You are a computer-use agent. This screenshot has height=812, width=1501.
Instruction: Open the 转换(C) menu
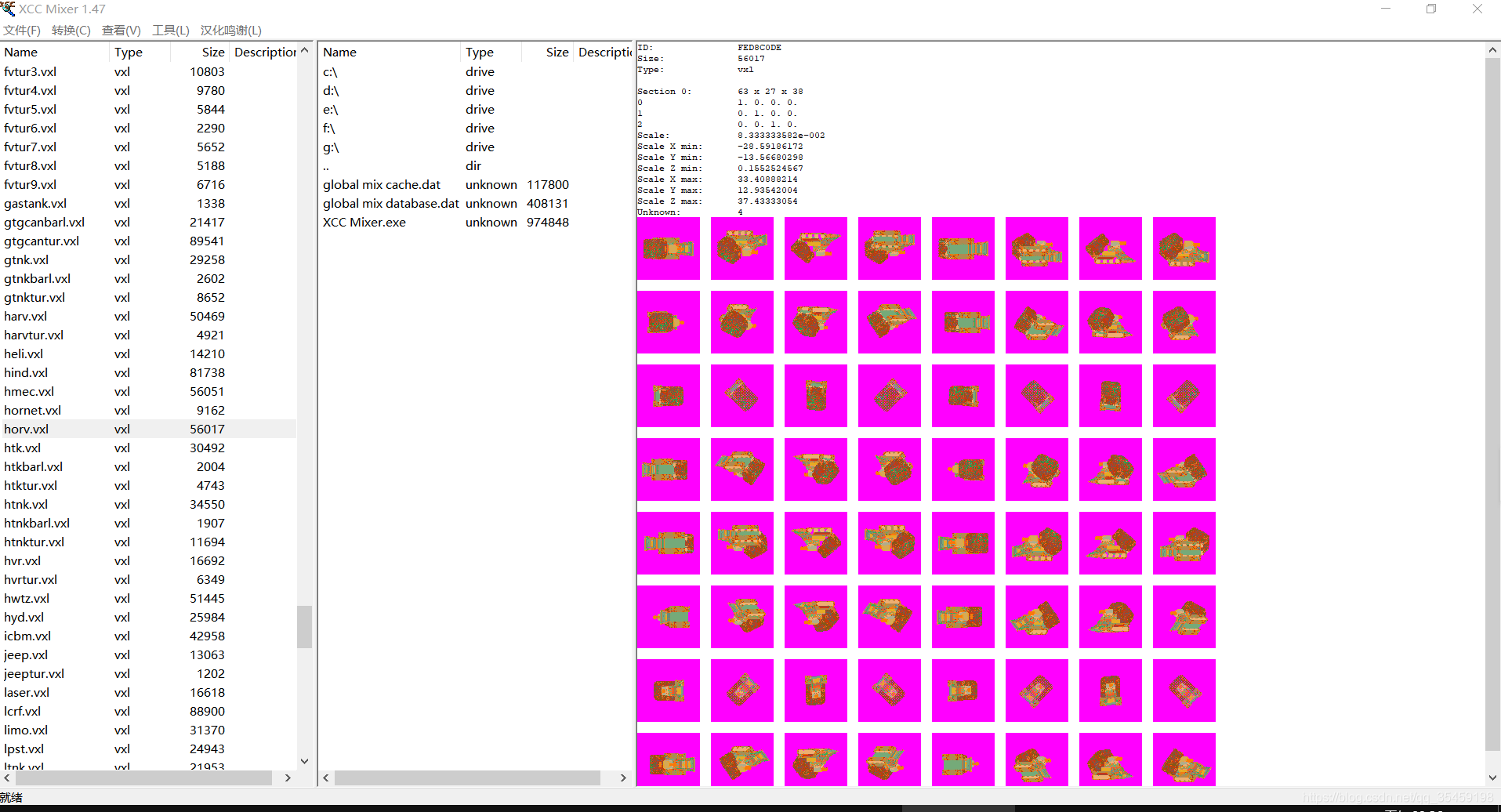(71, 31)
